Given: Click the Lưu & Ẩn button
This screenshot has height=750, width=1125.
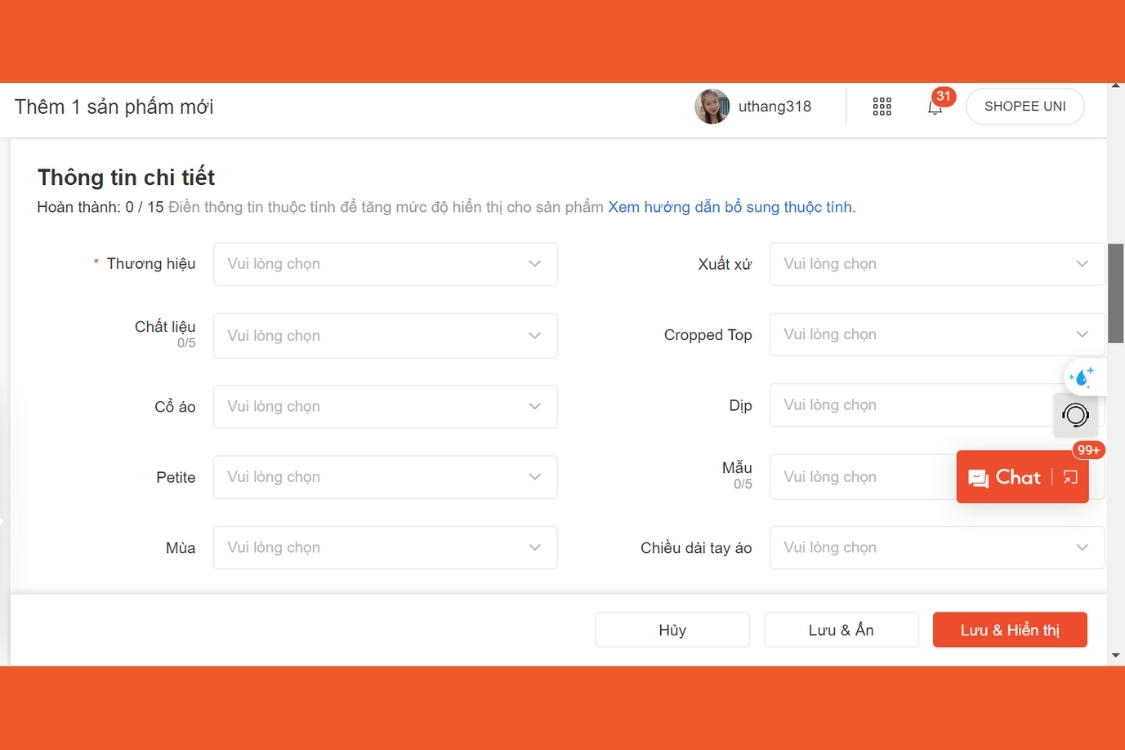Looking at the screenshot, I should (x=841, y=630).
